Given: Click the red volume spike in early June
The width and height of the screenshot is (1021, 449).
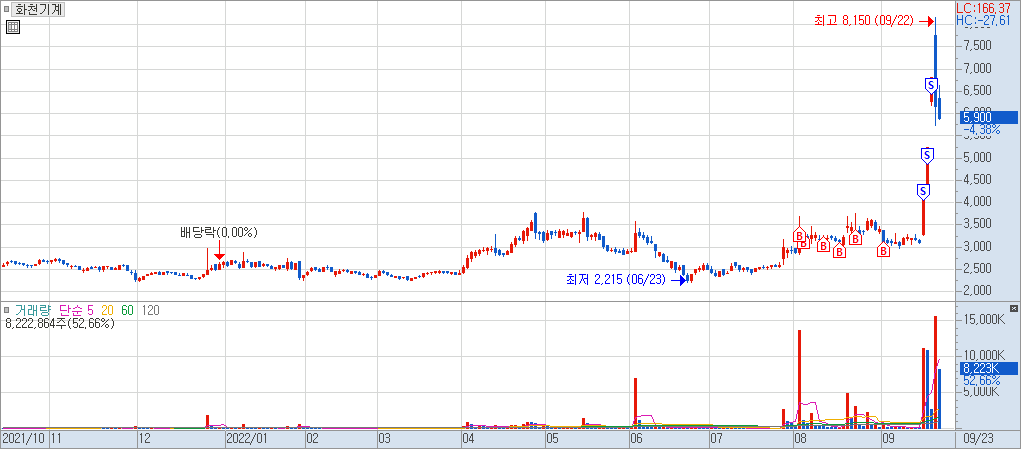Looking at the screenshot, I should (635, 403).
